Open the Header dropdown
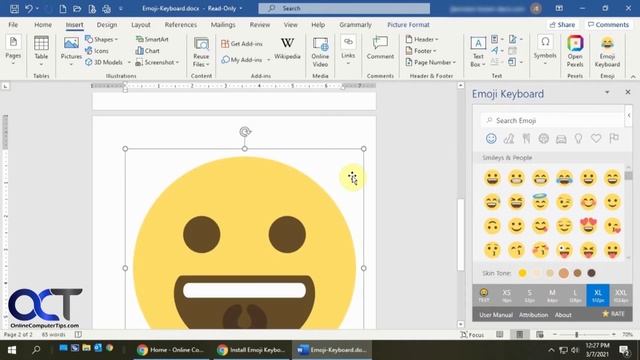This screenshot has width=640, height=360. [x=422, y=39]
